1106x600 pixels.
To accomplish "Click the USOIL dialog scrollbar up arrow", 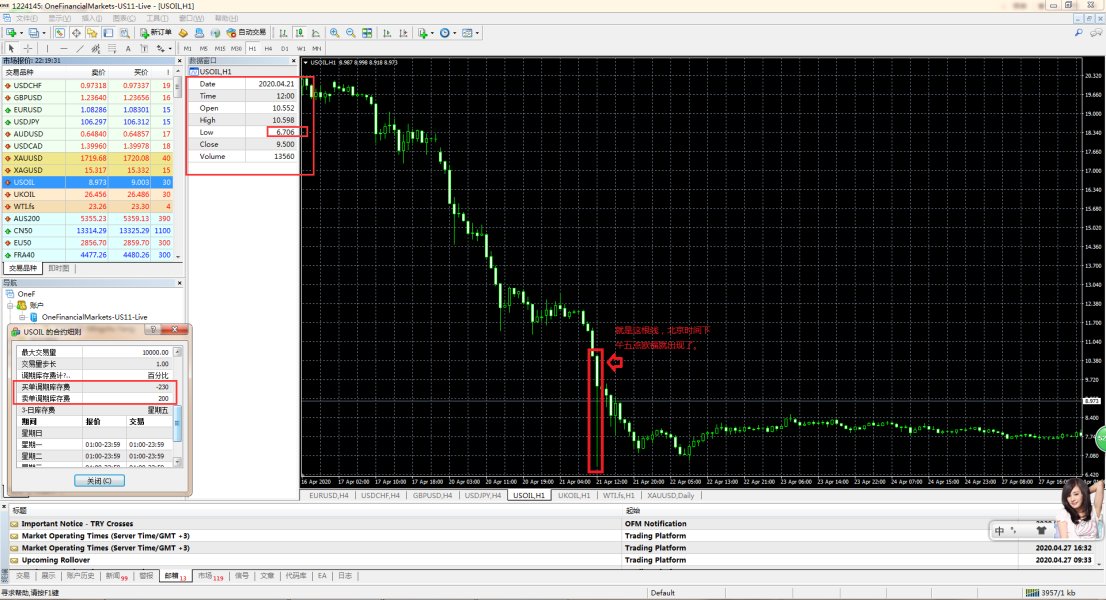I will tap(177, 351).
